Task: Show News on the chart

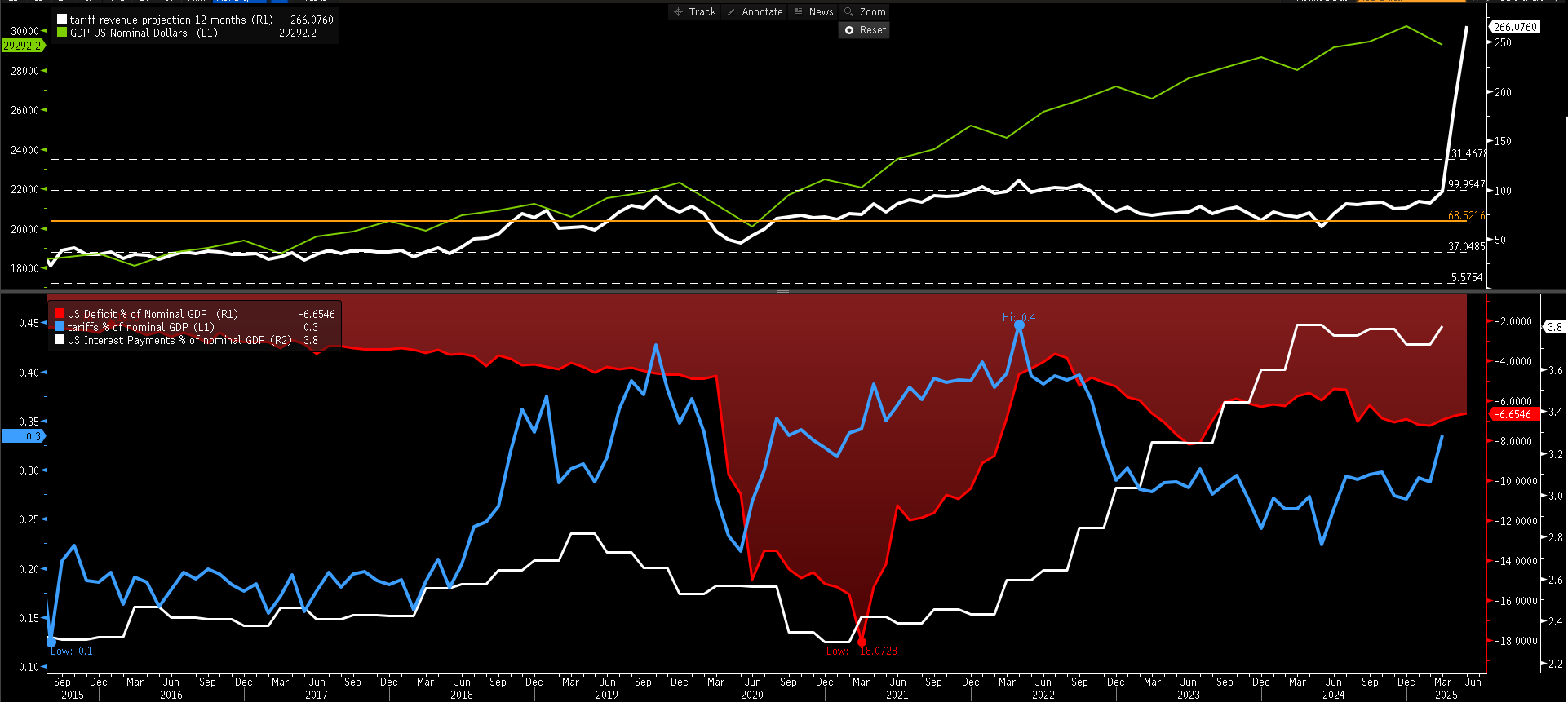Action: click(x=813, y=12)
